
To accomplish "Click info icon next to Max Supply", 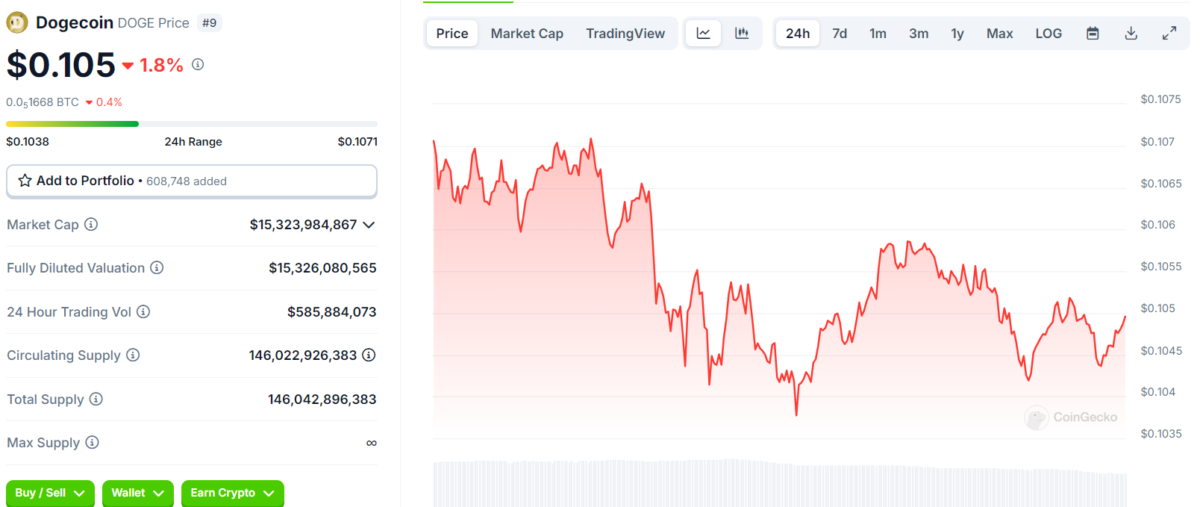I will point(92,442).
